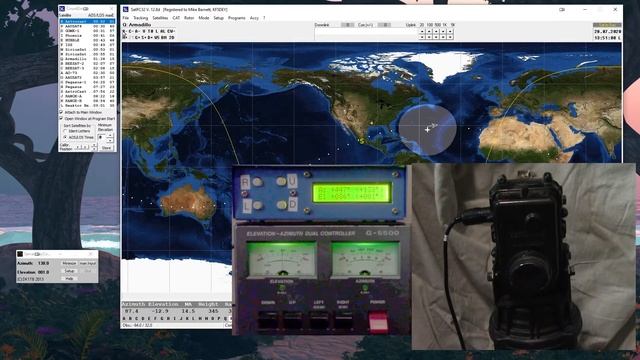The image size is (640, 360).
Task: Increase uplink by the 100 Hz step
Action: 429,31
